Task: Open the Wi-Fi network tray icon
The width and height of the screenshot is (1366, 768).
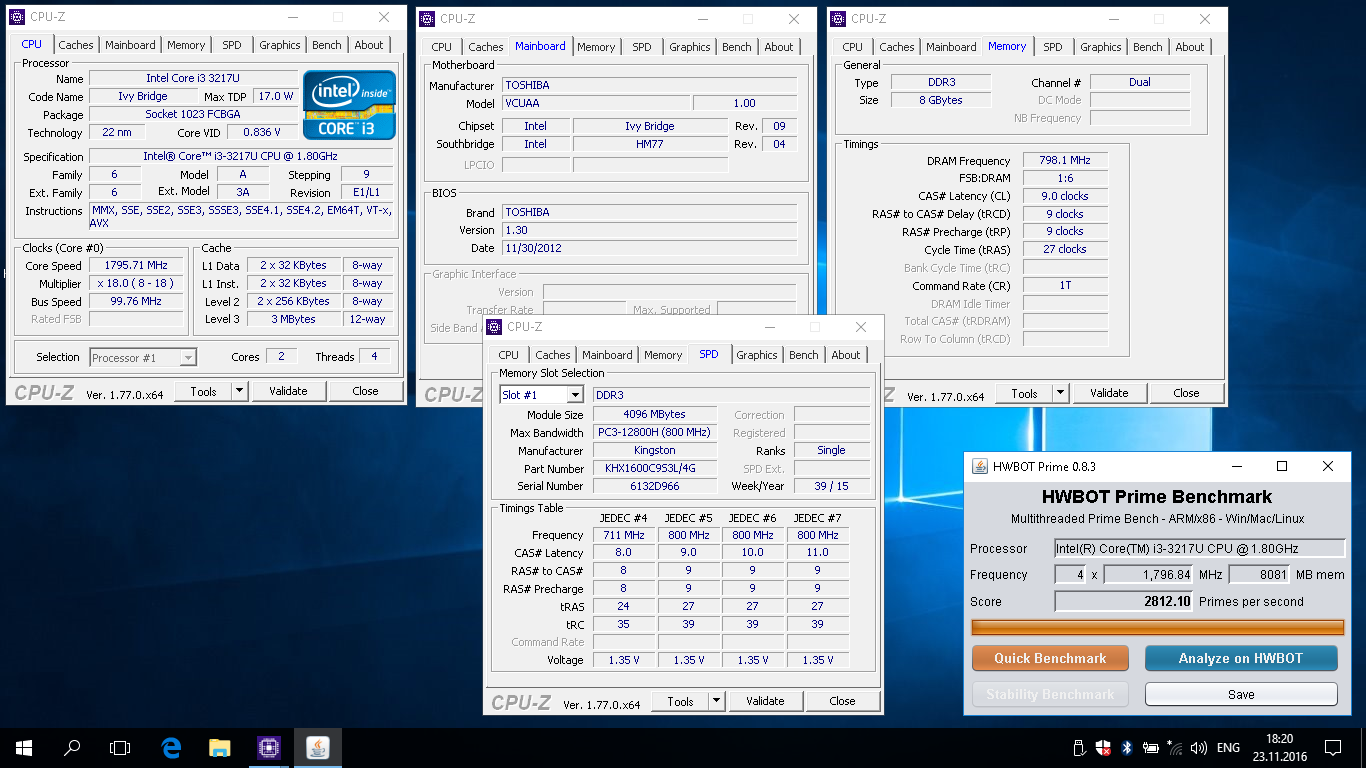Action: (x=1174, y=747)
